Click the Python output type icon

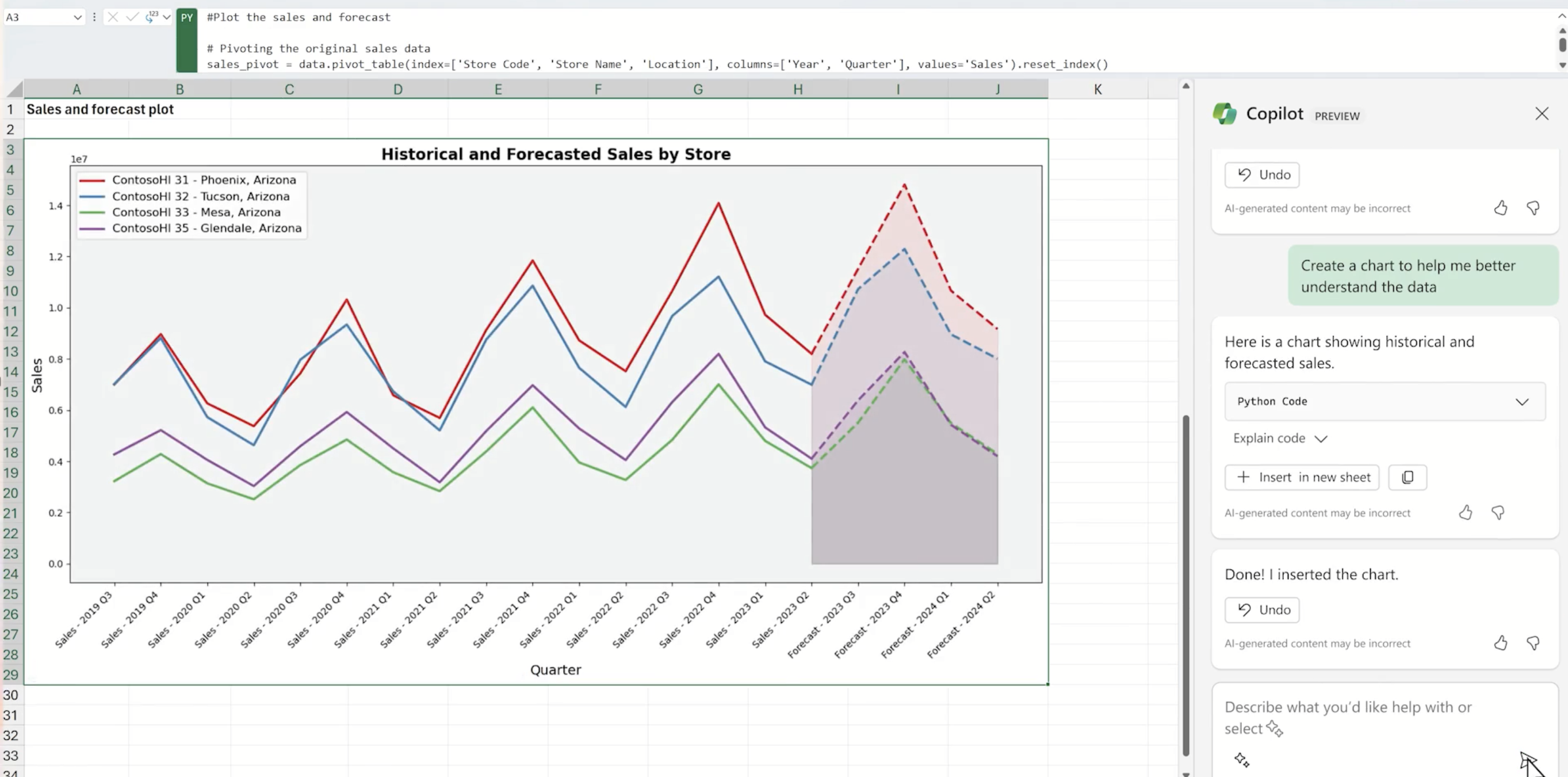[x=151, y=17]
